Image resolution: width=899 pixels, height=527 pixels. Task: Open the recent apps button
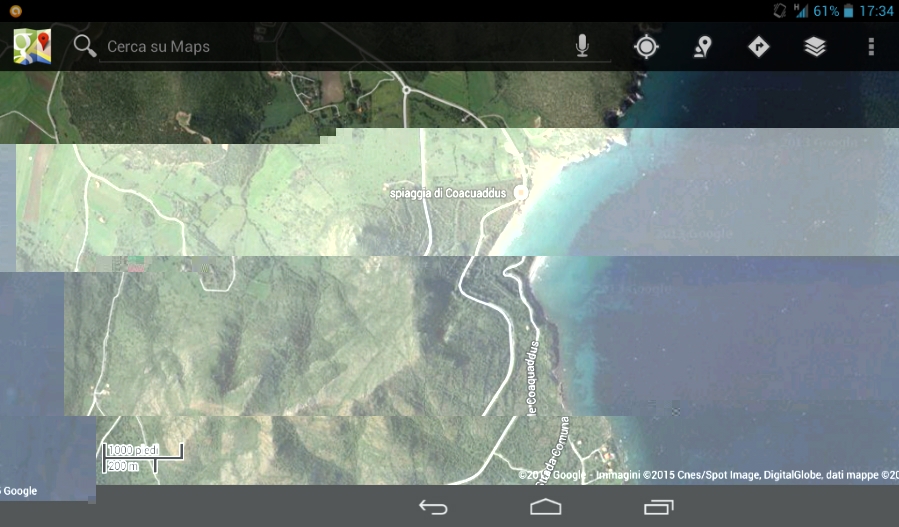[x=658, y=507]
